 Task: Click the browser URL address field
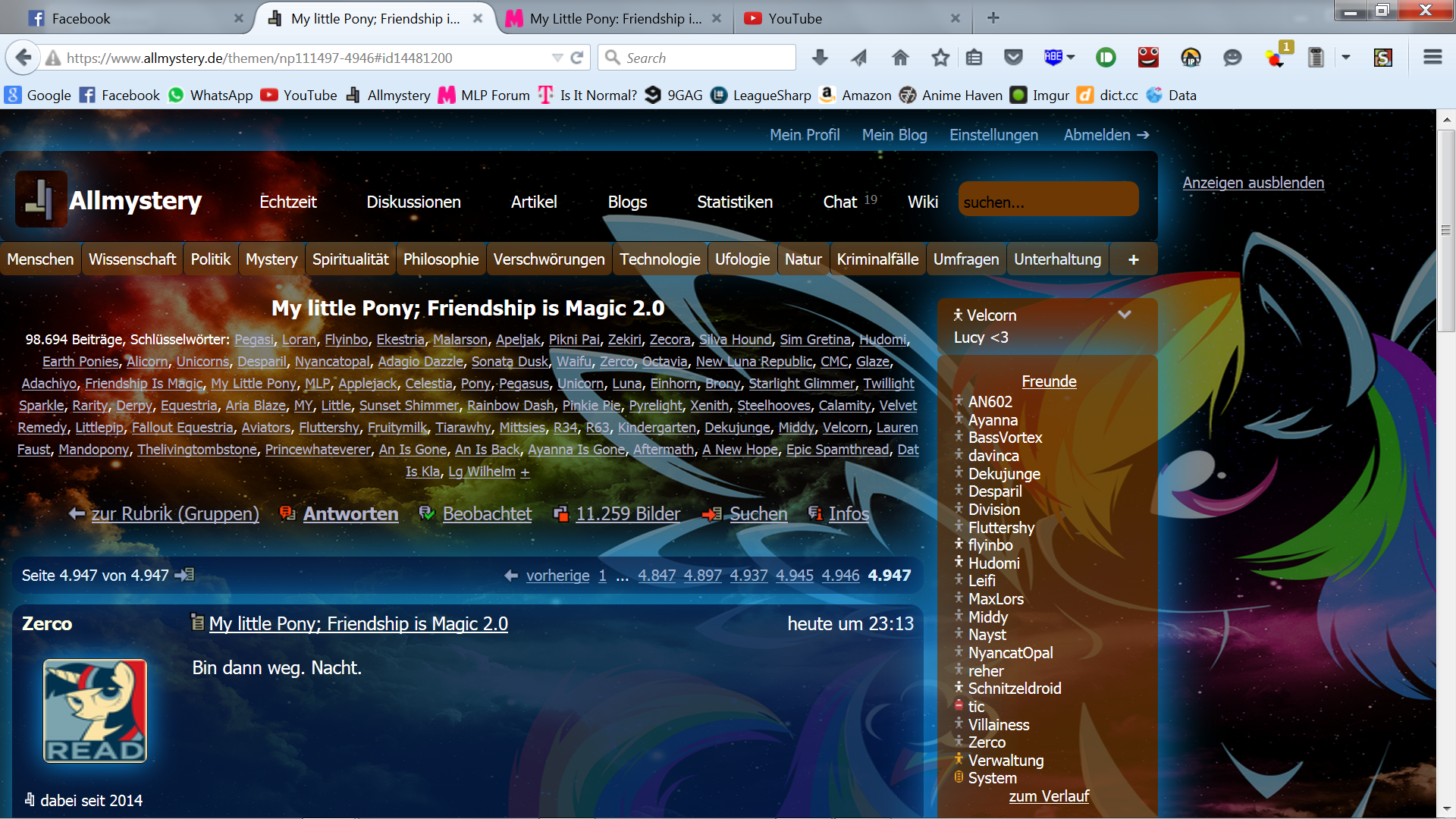[303, 58]
